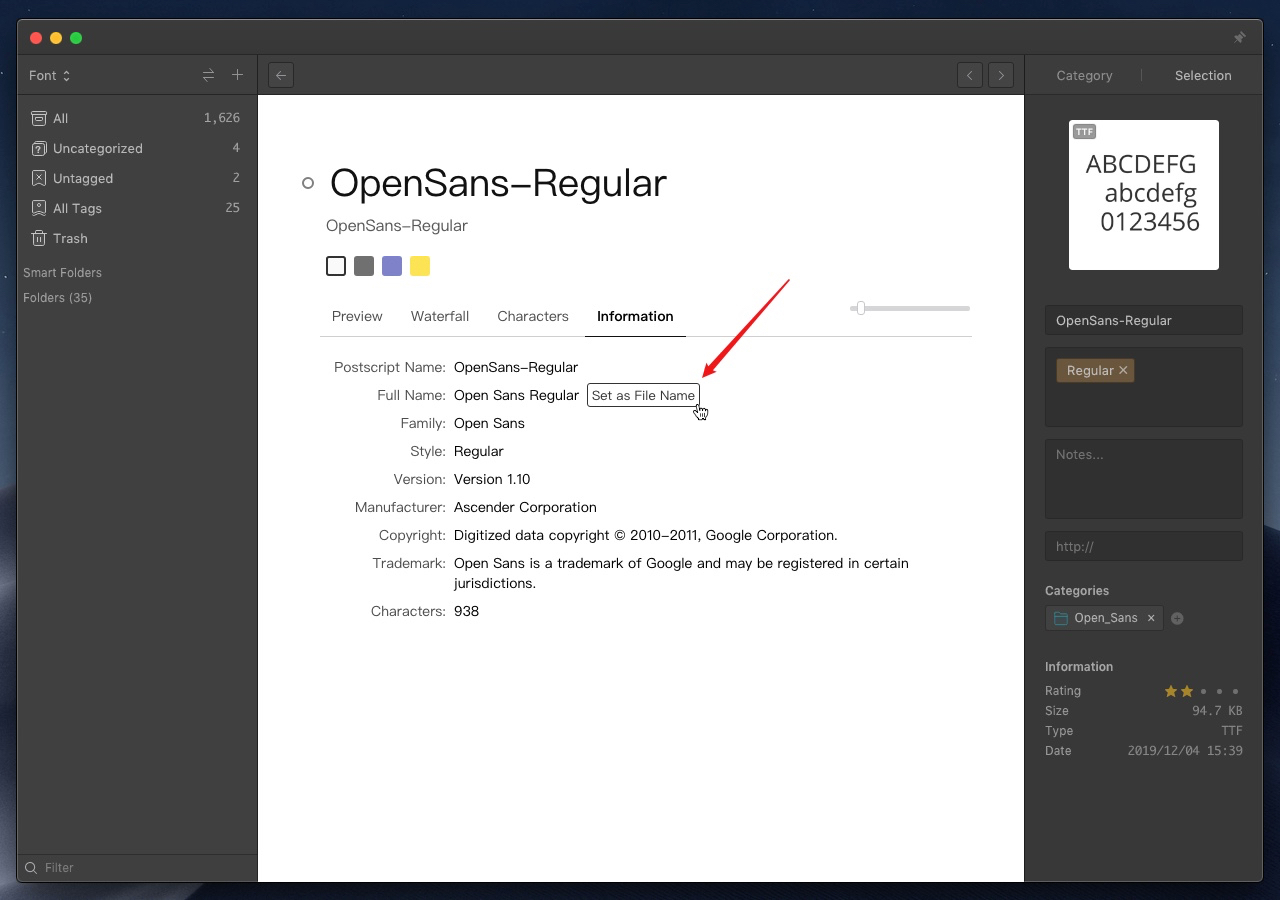Set rating to four stars
1280x900 pixels.
1219,691
